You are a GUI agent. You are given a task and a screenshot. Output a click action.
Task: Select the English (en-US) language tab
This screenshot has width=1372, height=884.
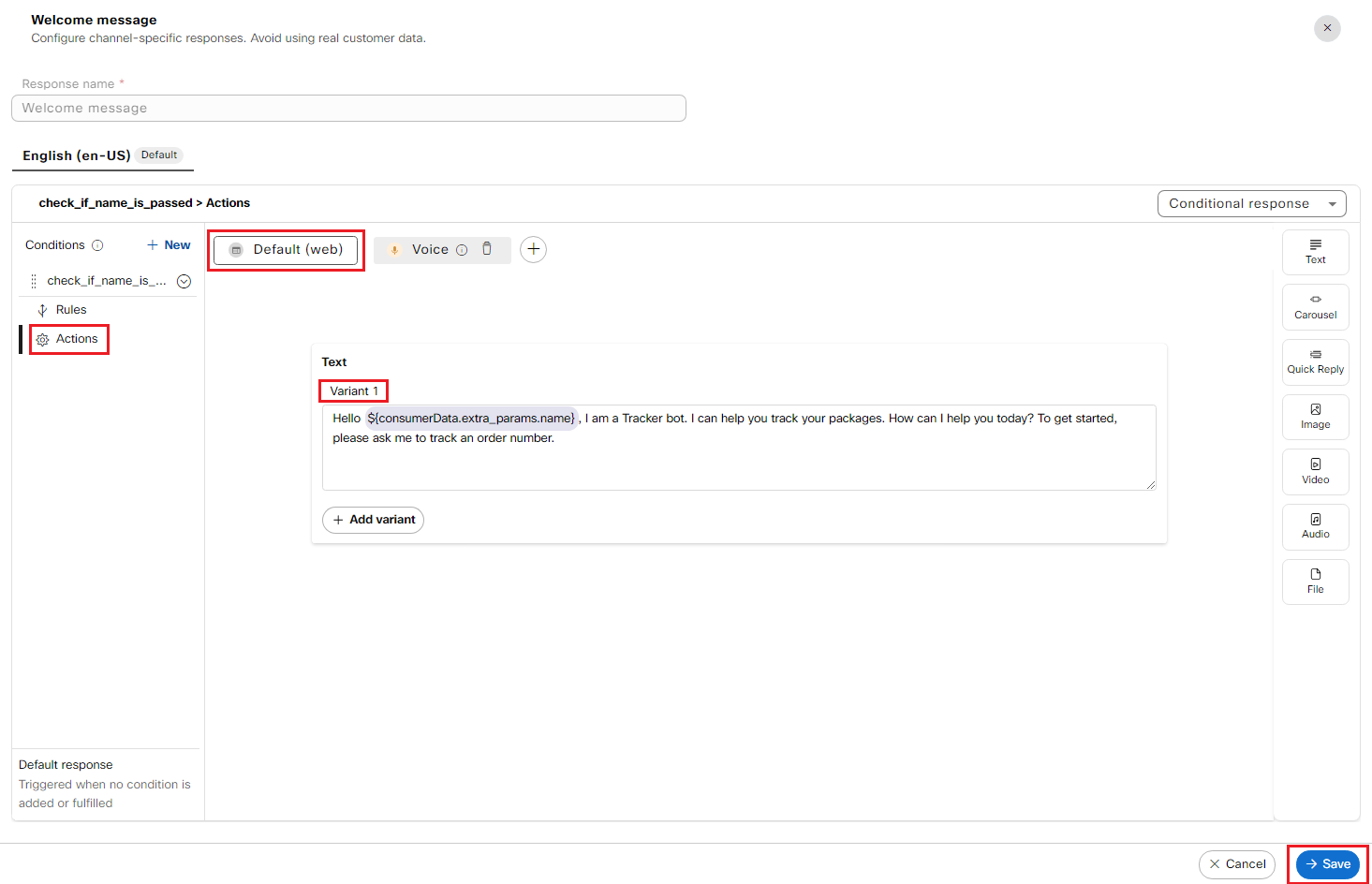click(77, 155)
